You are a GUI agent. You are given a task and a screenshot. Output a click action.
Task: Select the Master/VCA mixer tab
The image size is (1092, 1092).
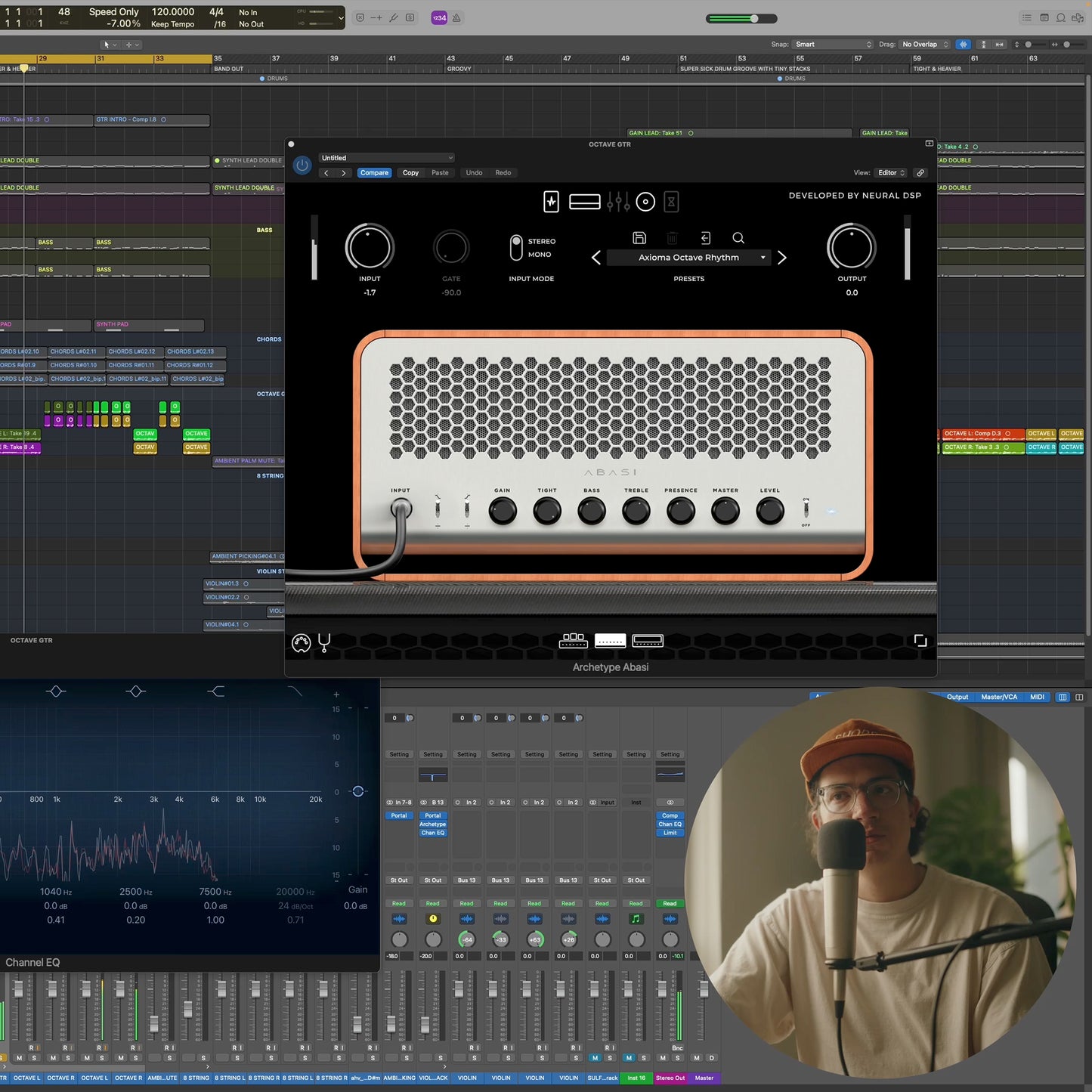click(x=999, y=697)
